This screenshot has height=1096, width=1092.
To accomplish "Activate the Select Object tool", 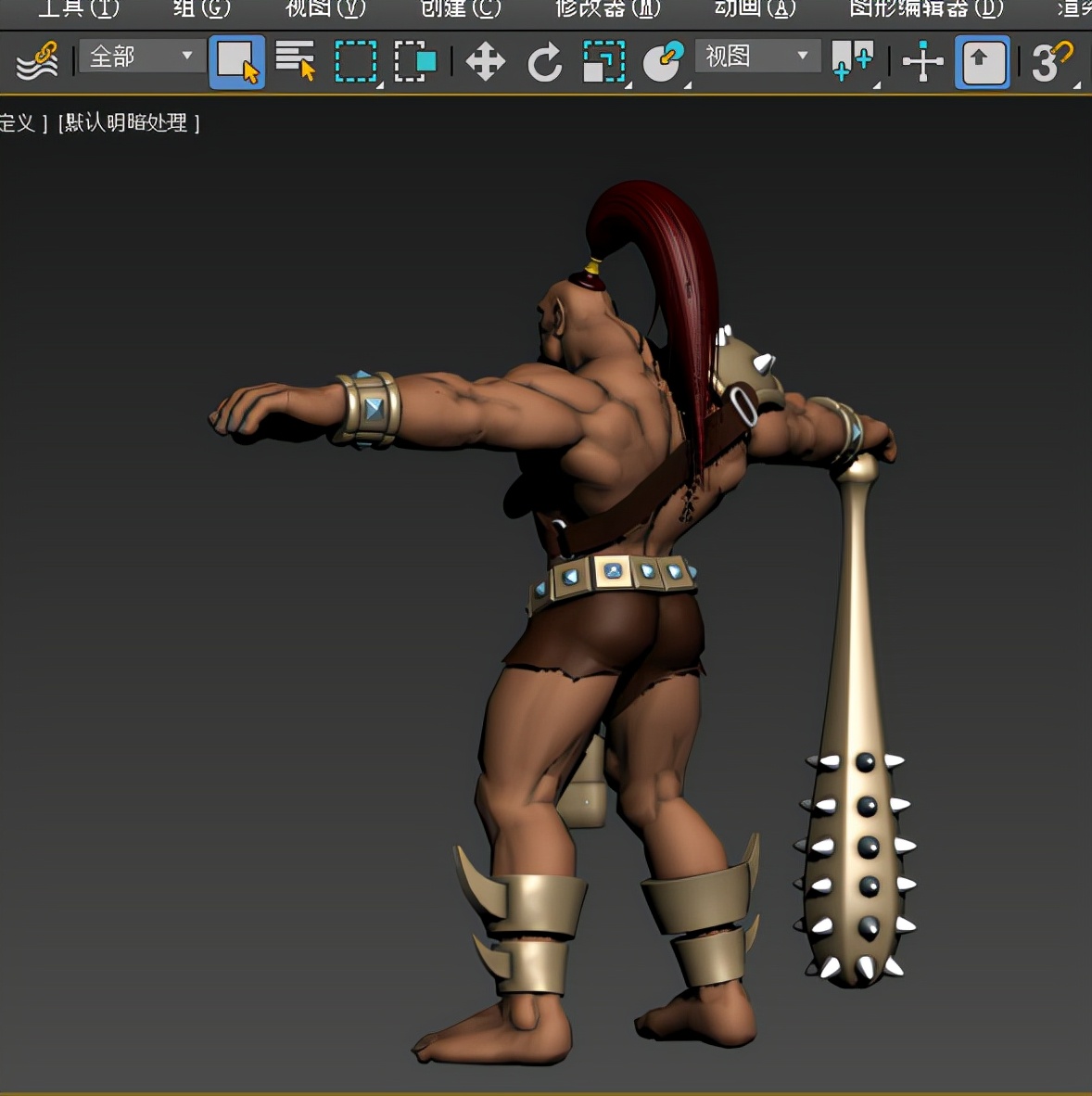I will (x=236, y=61).
